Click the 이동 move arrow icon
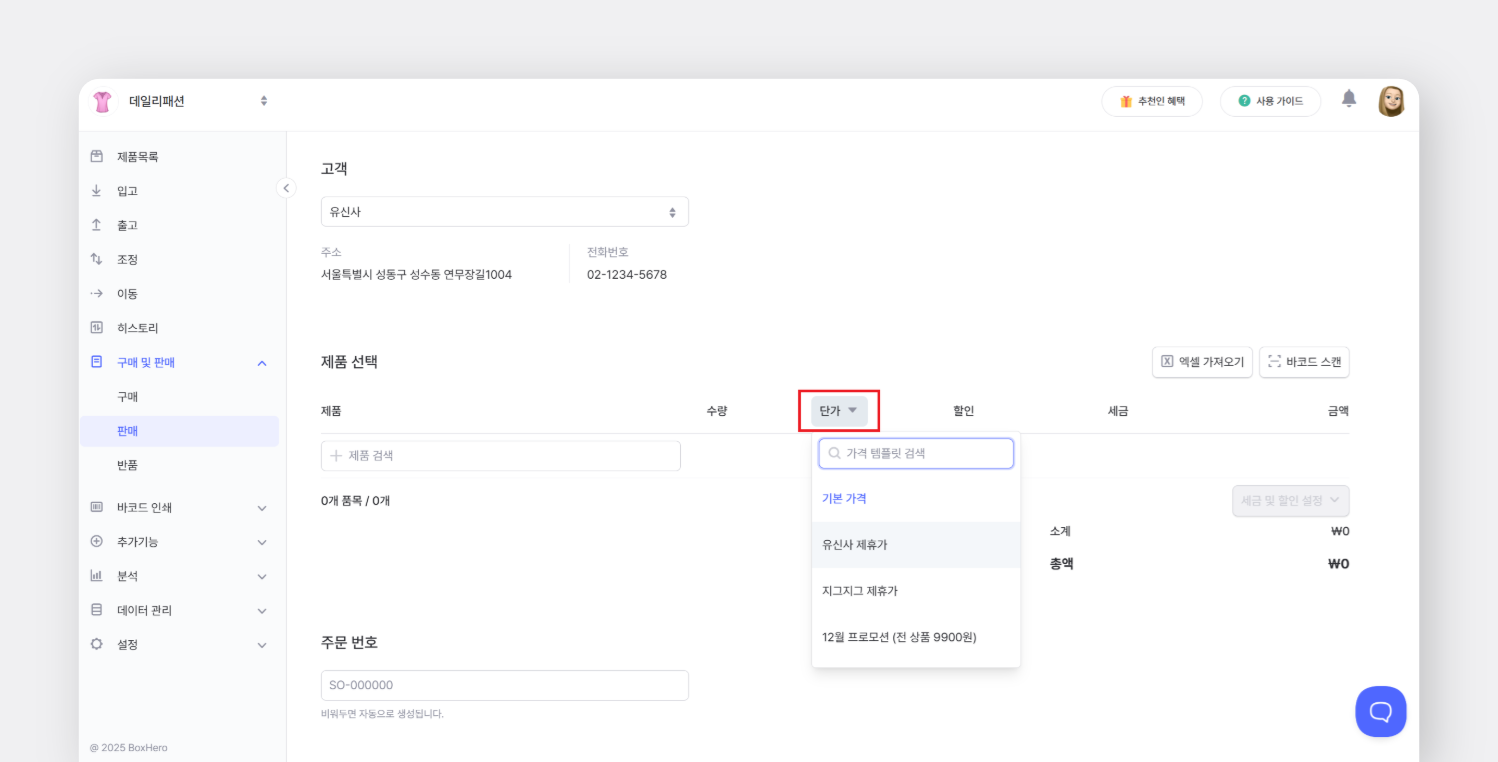Screen dimensions: 1498x762 [95, 292]
